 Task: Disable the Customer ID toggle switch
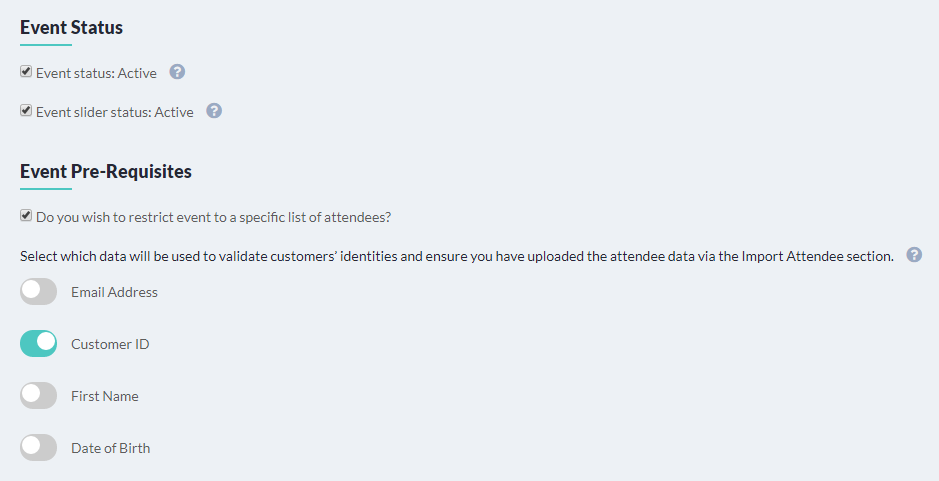38,344
